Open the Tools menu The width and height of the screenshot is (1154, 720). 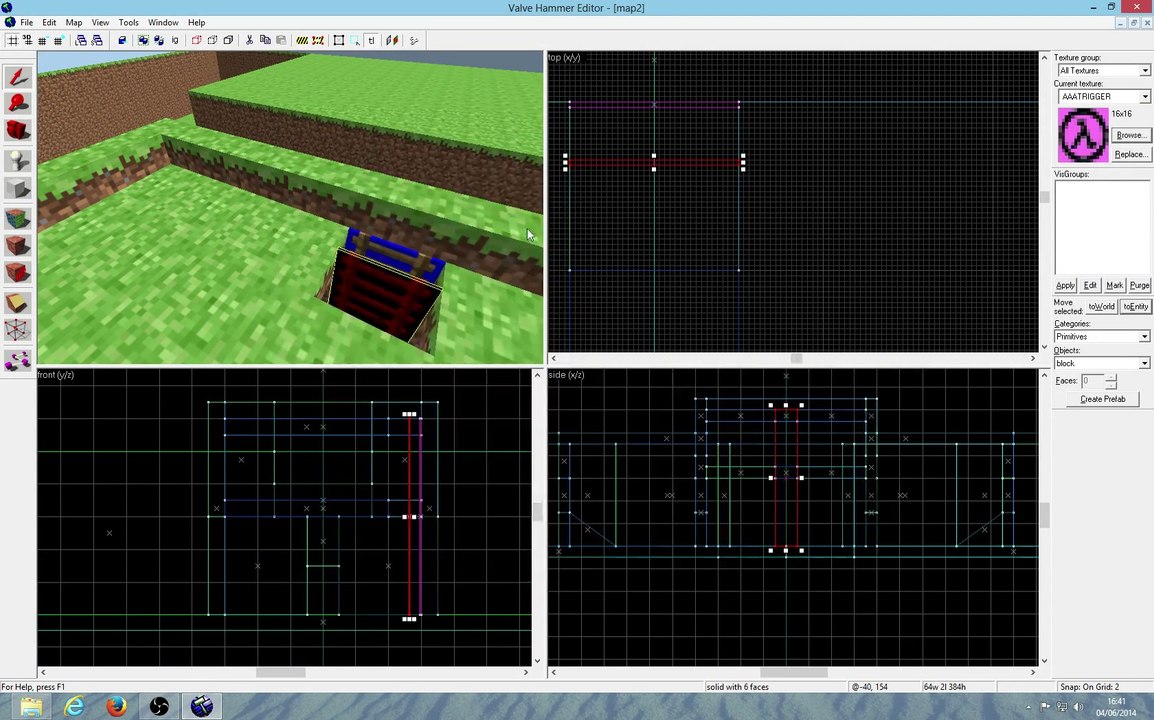(x=128, y=22)
